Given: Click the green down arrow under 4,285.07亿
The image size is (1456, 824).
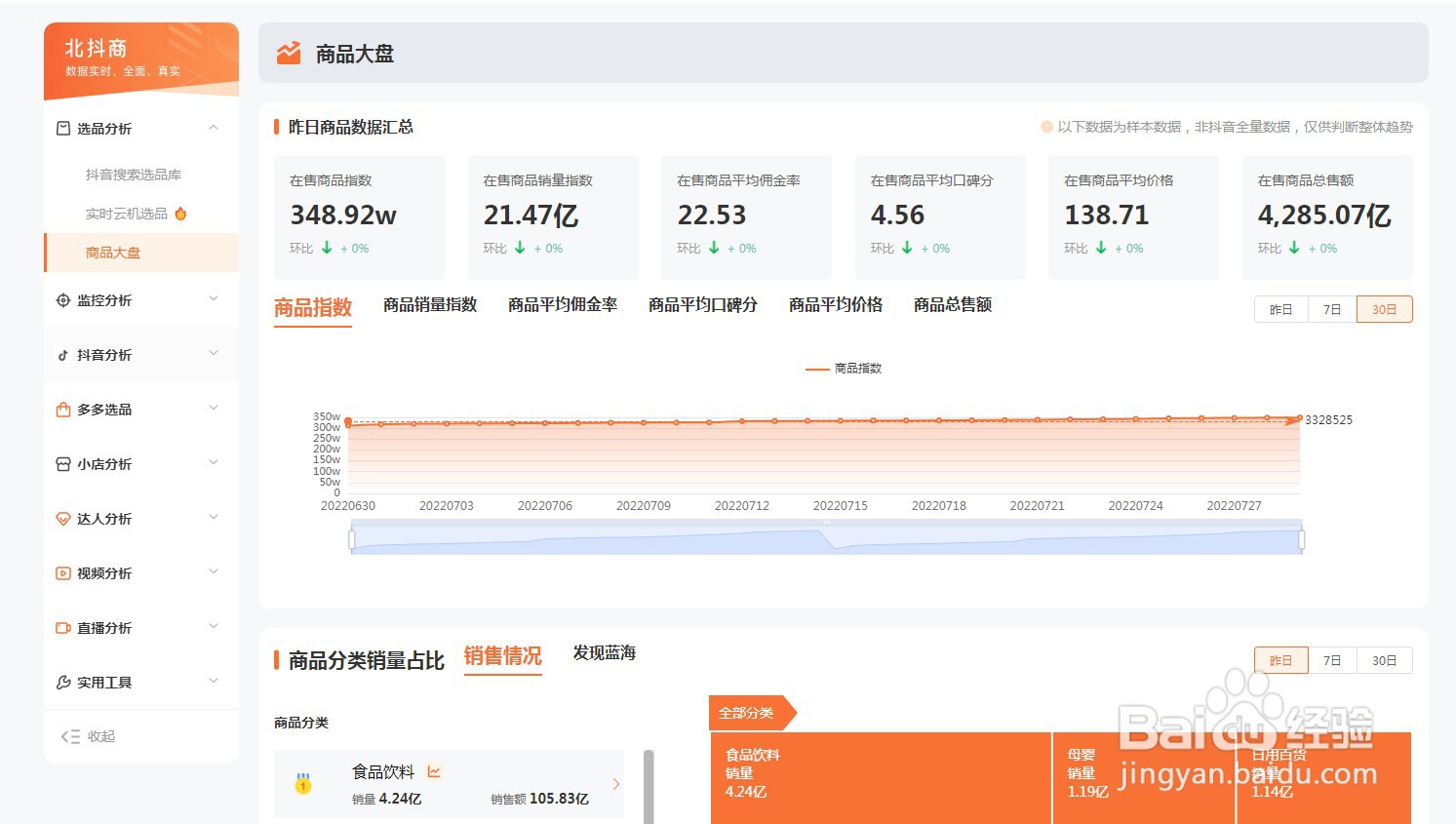Looking at the screenshot, I should pos(1294,248).
